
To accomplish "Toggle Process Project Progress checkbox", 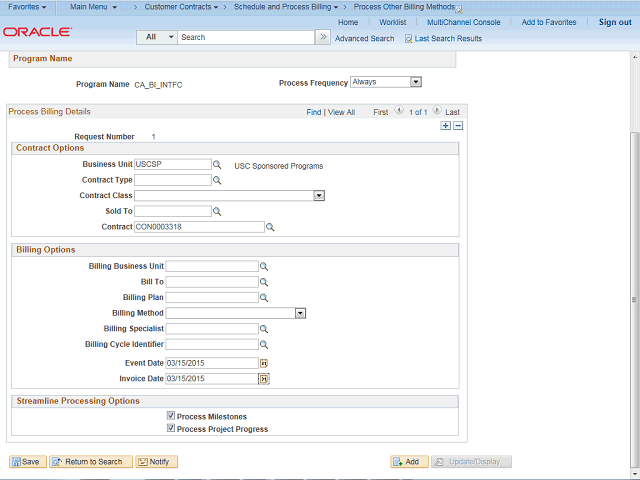I will tap(171, 429).
